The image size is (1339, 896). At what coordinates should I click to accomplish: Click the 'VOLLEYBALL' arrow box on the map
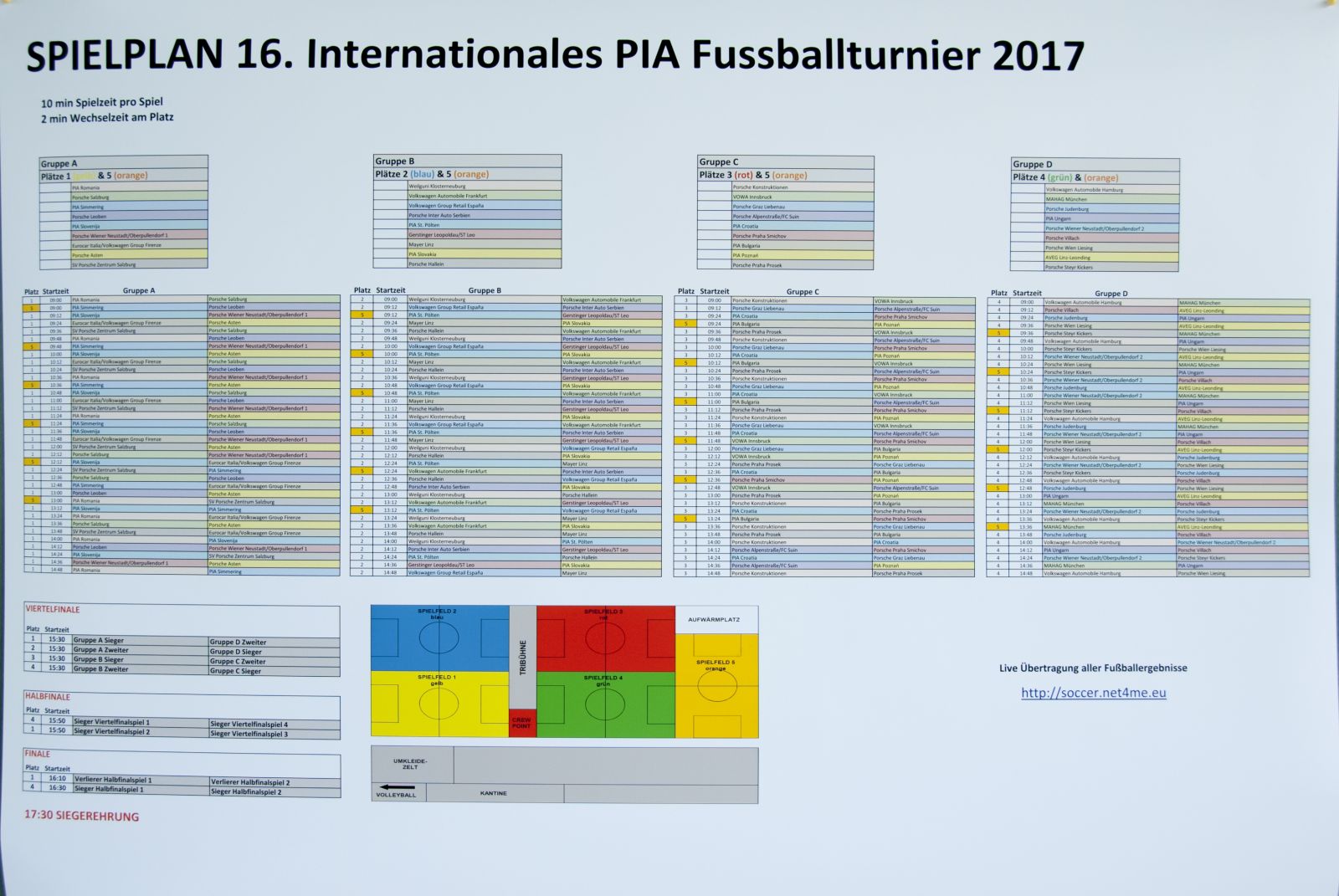(398, 793)
